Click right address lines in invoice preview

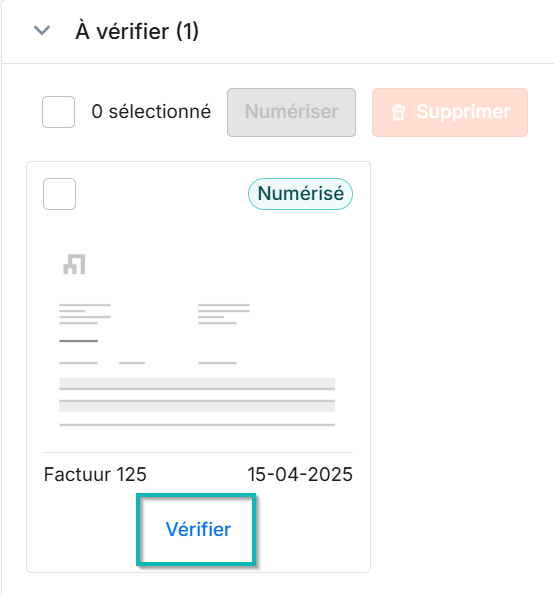(x=224, y=314)
